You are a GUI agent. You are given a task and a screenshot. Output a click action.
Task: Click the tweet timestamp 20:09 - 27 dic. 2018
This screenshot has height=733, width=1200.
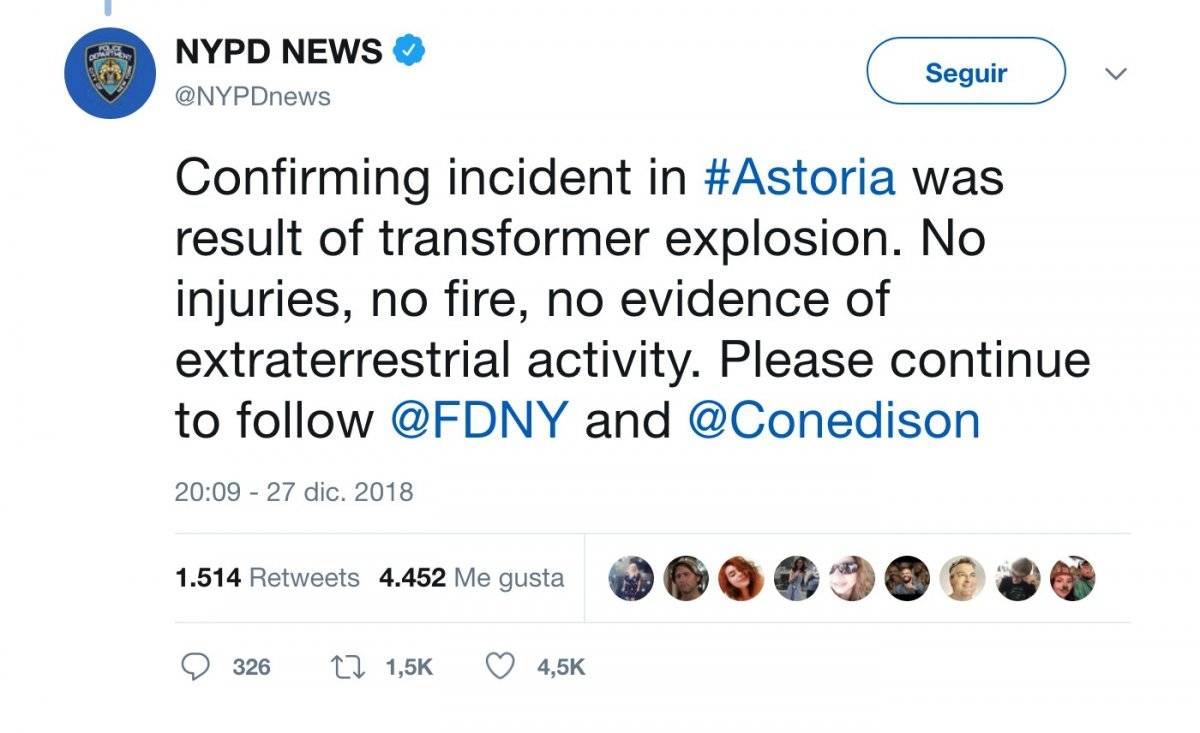coord(293,492)
